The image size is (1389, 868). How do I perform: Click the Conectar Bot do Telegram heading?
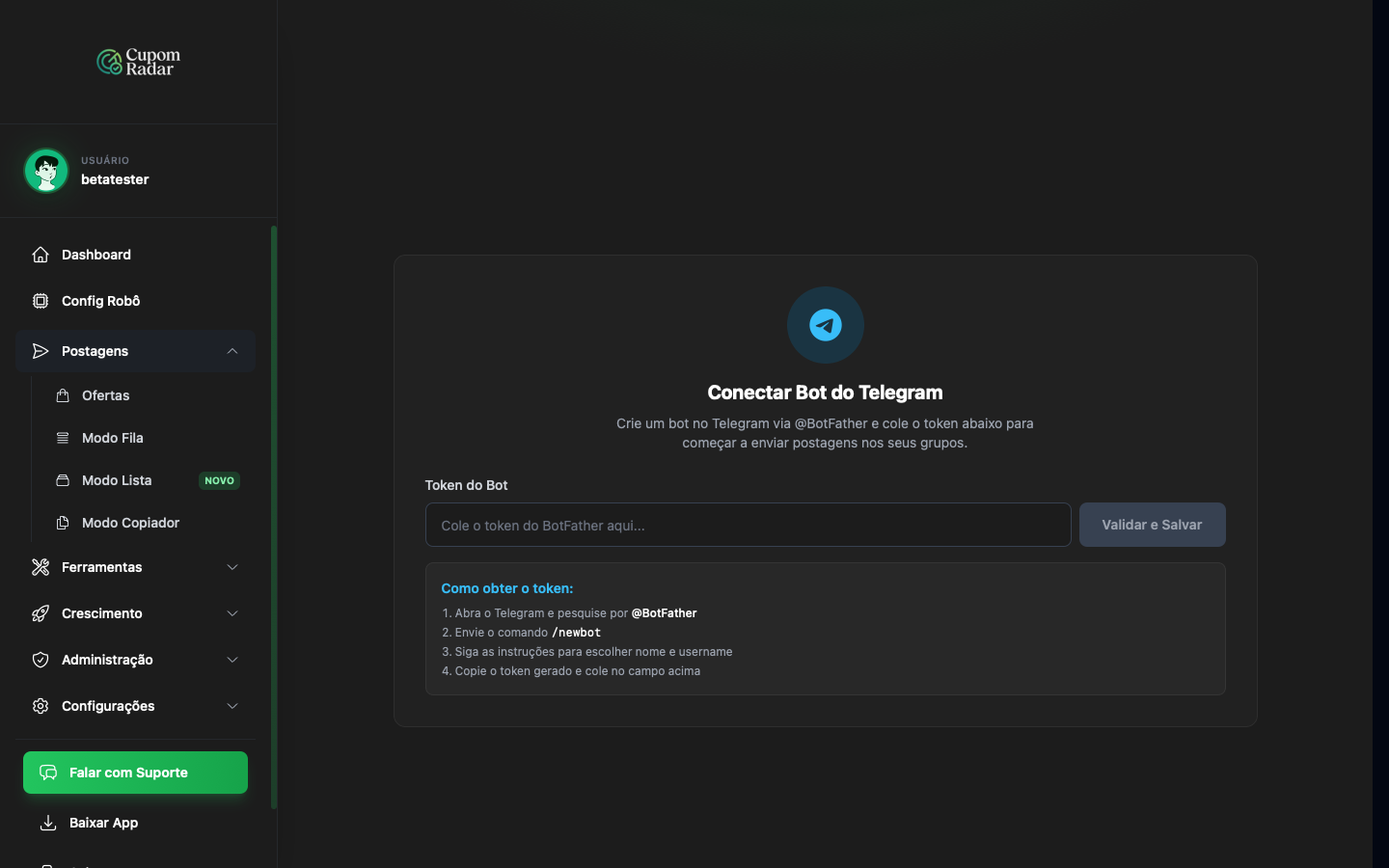826,393
